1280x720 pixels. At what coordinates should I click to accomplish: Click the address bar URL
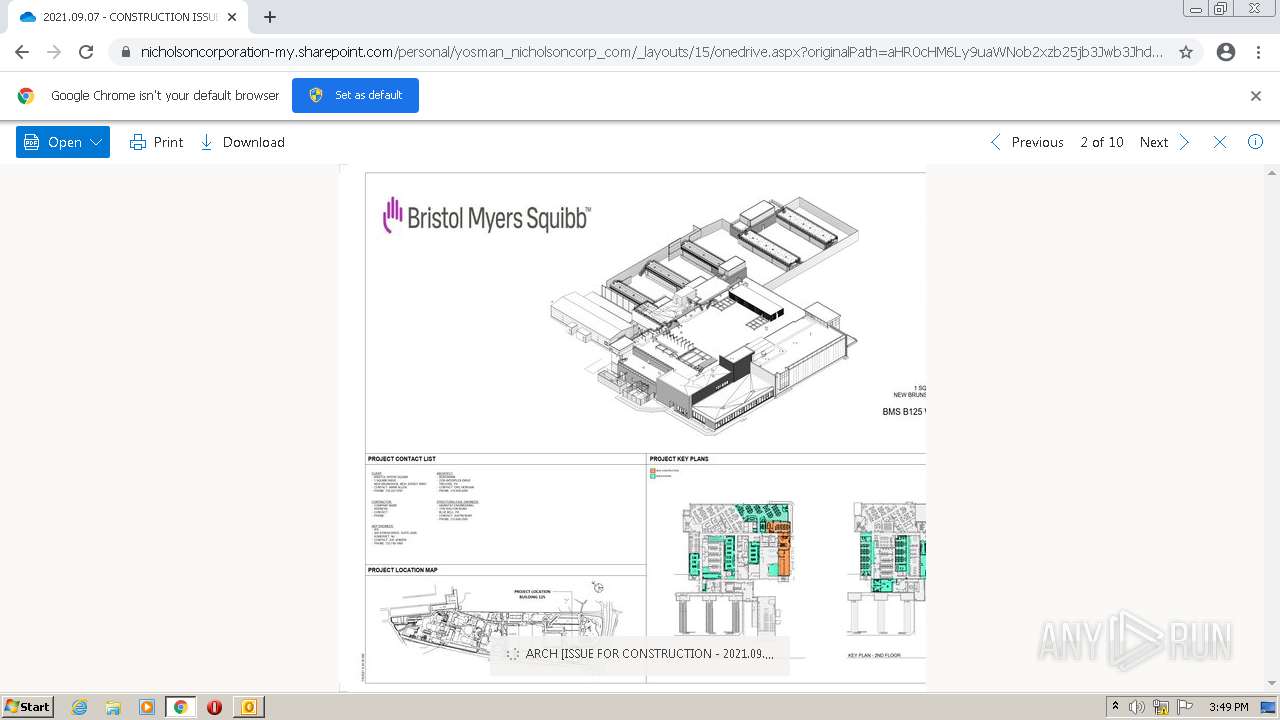(x=651, y=52)
